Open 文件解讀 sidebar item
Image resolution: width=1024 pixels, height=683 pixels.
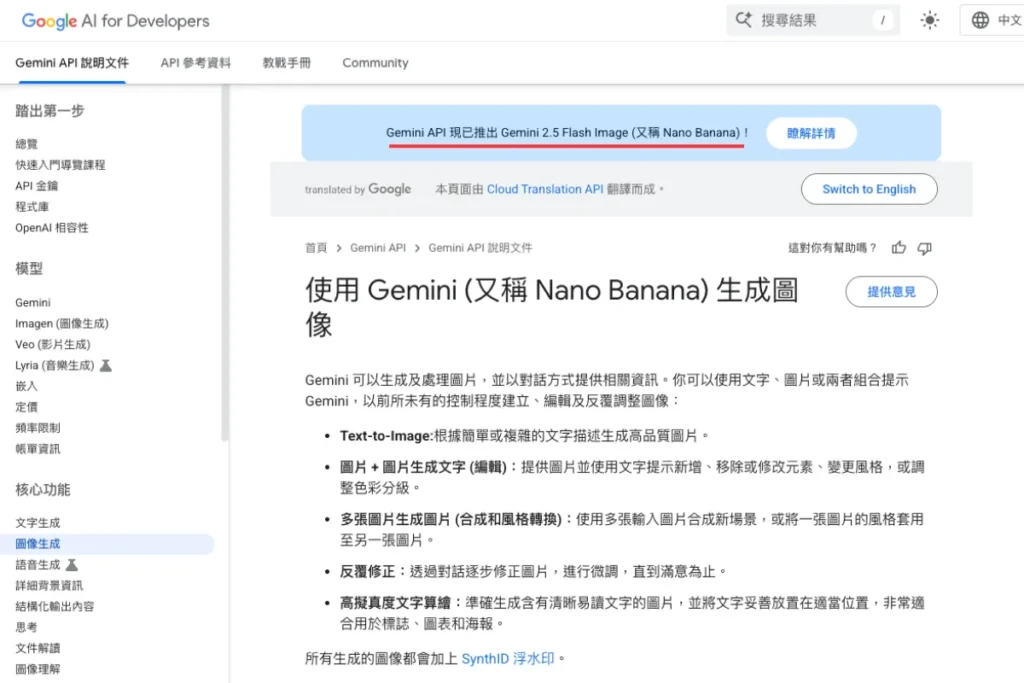click(x=38, y=648)
